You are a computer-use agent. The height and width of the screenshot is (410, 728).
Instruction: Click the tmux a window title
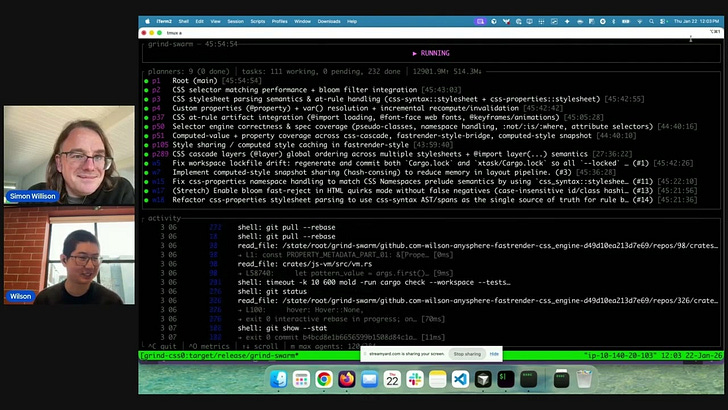tap(174, 33)
